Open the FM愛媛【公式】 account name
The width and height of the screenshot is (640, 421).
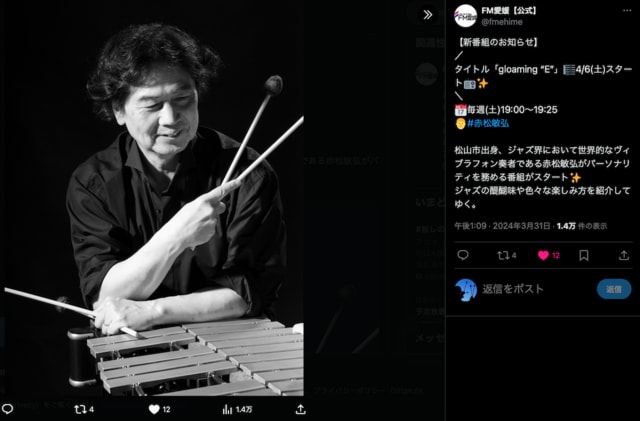pos(509,11)
